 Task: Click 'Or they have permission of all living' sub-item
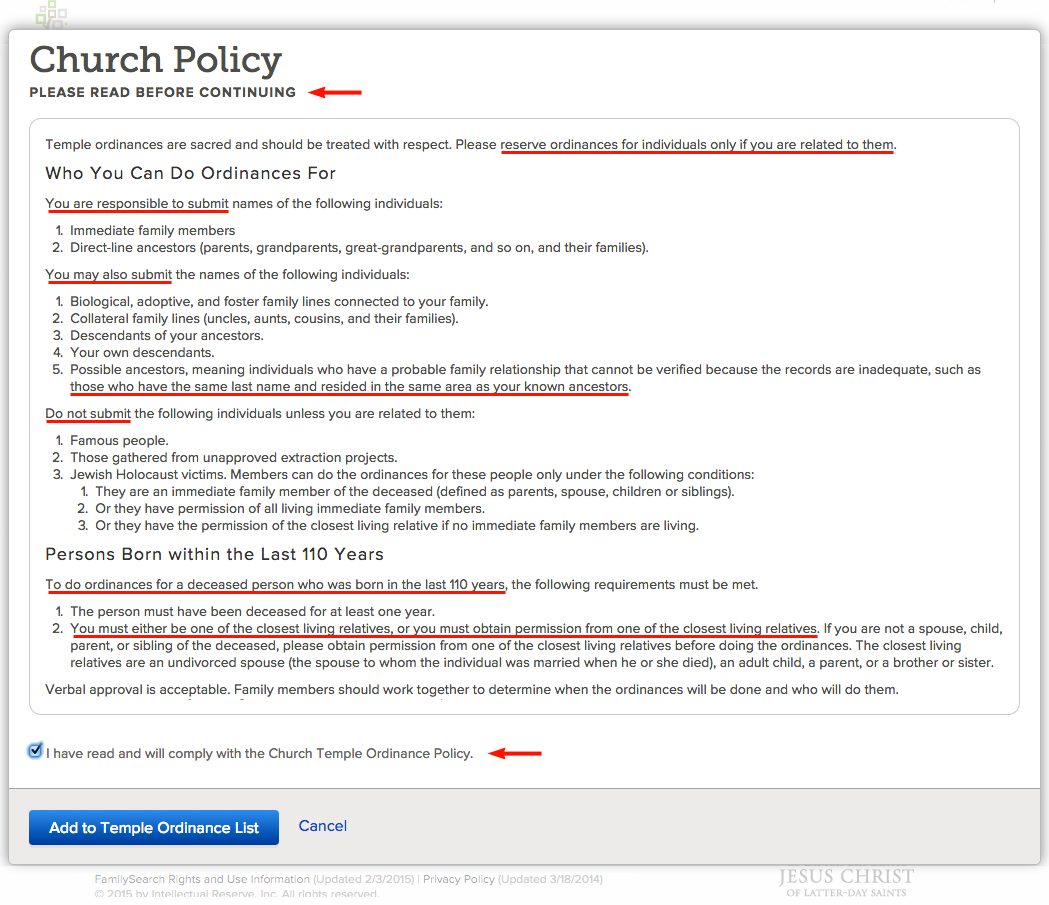tap(290, 508)
